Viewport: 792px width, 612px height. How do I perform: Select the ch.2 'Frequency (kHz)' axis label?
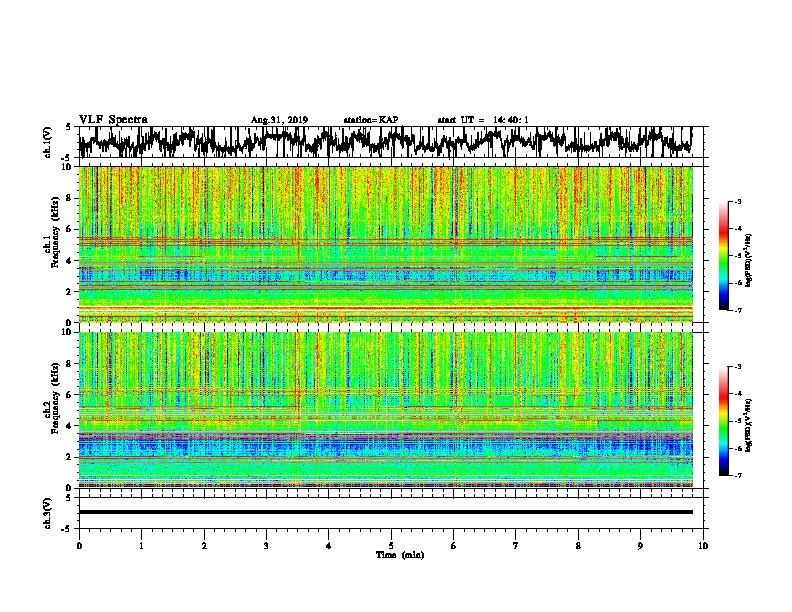[x=55, y=398]
